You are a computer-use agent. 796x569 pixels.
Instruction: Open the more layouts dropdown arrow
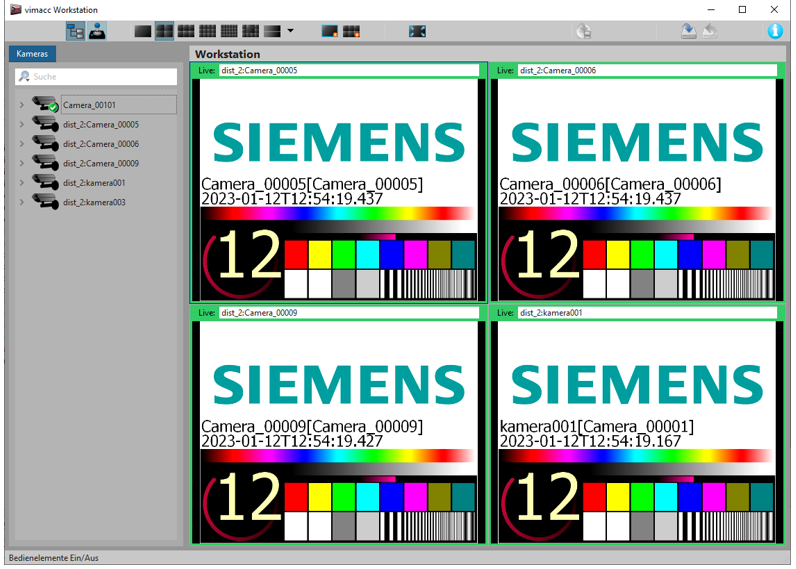pyautogui.click(x=290, y=31)
